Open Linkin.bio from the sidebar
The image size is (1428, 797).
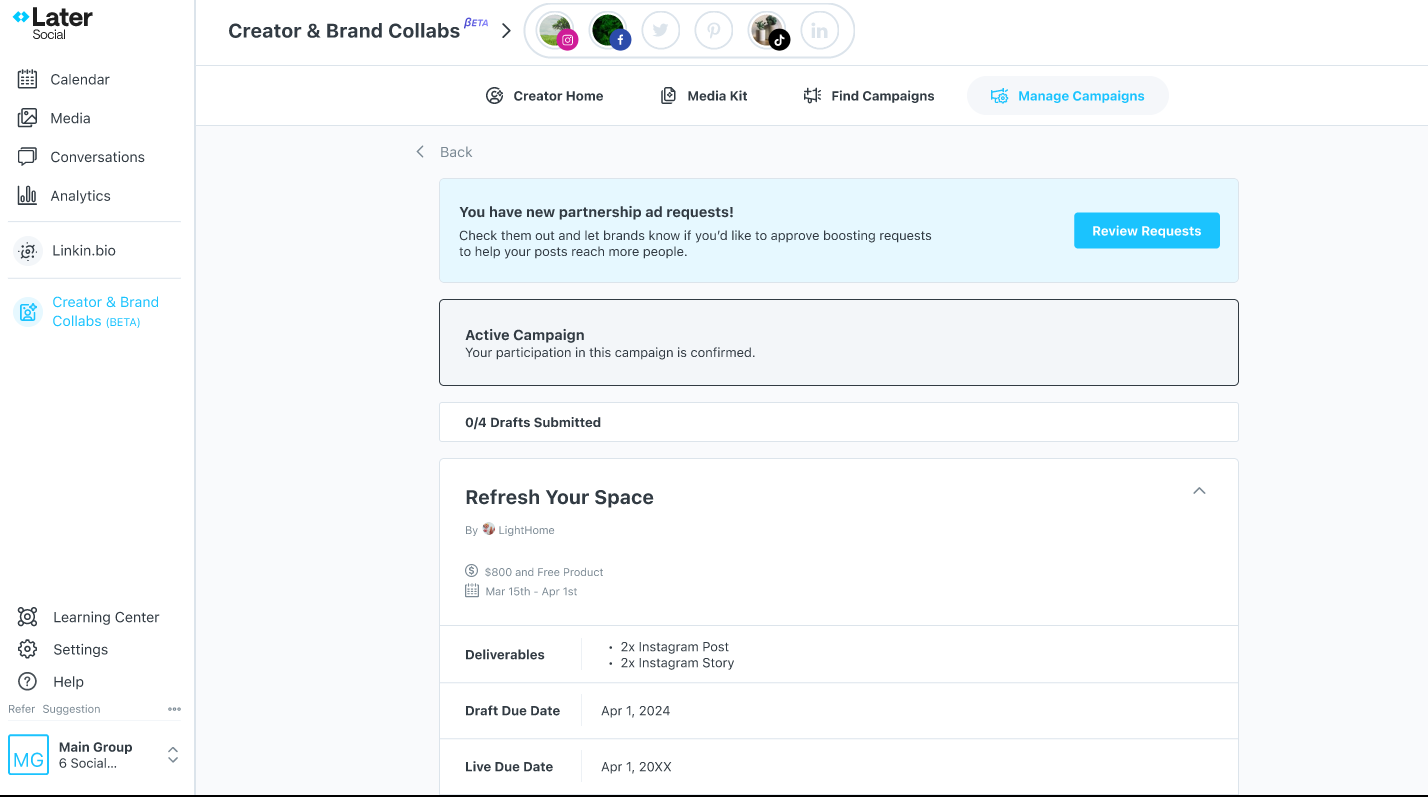[x=83, y=250]
